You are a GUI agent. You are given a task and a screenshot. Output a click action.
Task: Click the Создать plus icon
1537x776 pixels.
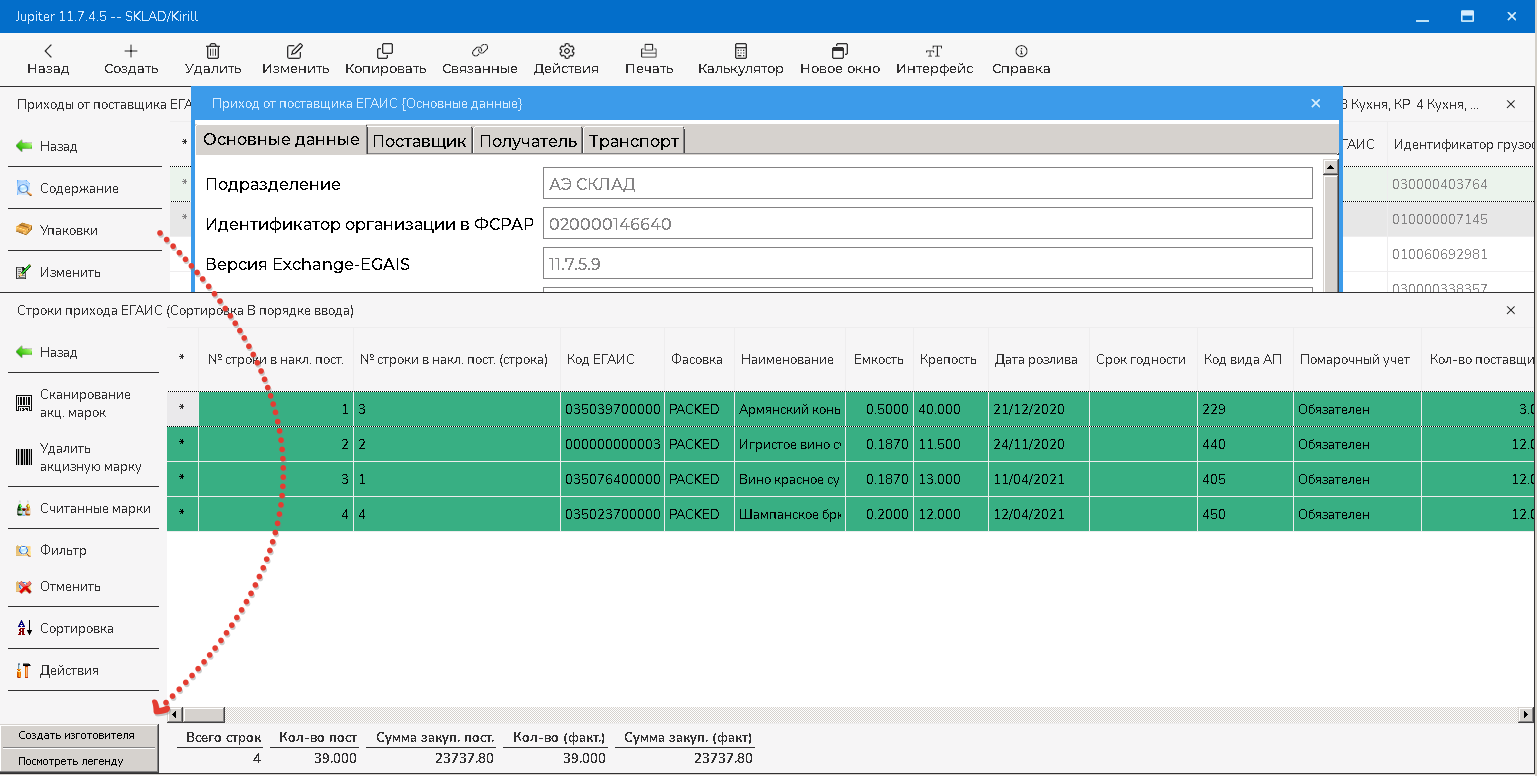tap(131, 50)
